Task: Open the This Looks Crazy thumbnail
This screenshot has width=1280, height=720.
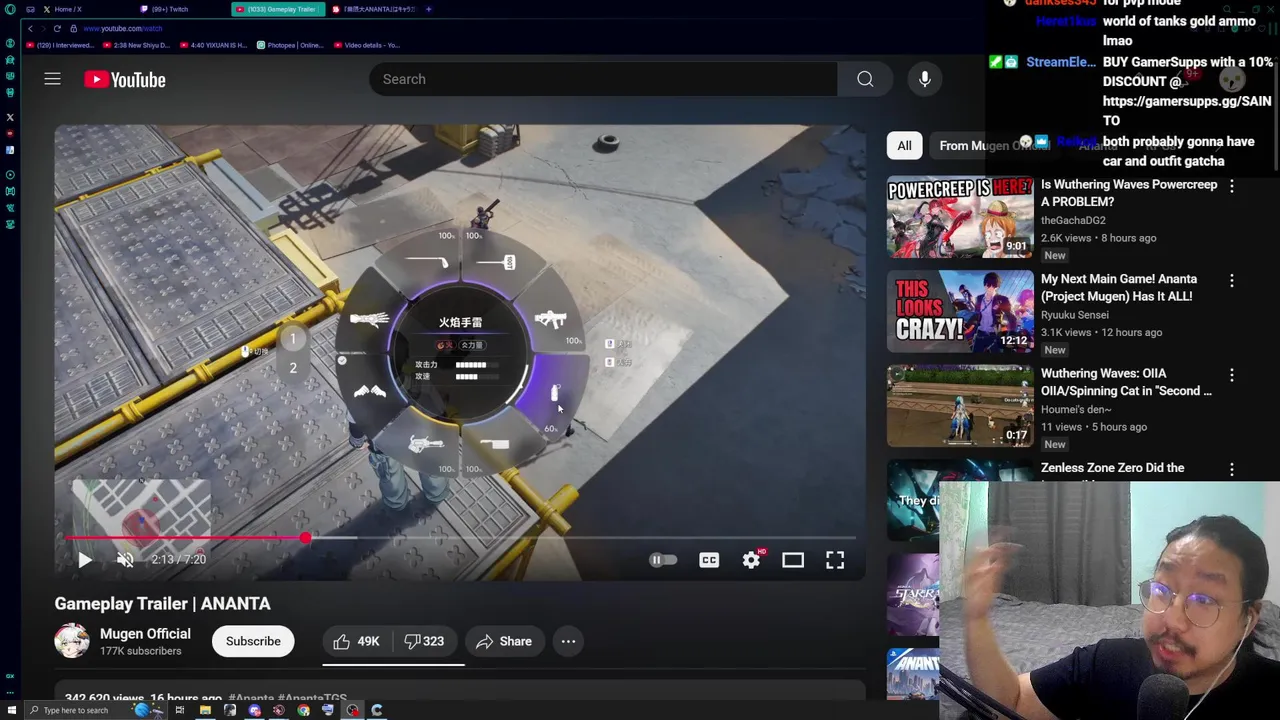Action: pyautogui.click(x=960, y=311)
